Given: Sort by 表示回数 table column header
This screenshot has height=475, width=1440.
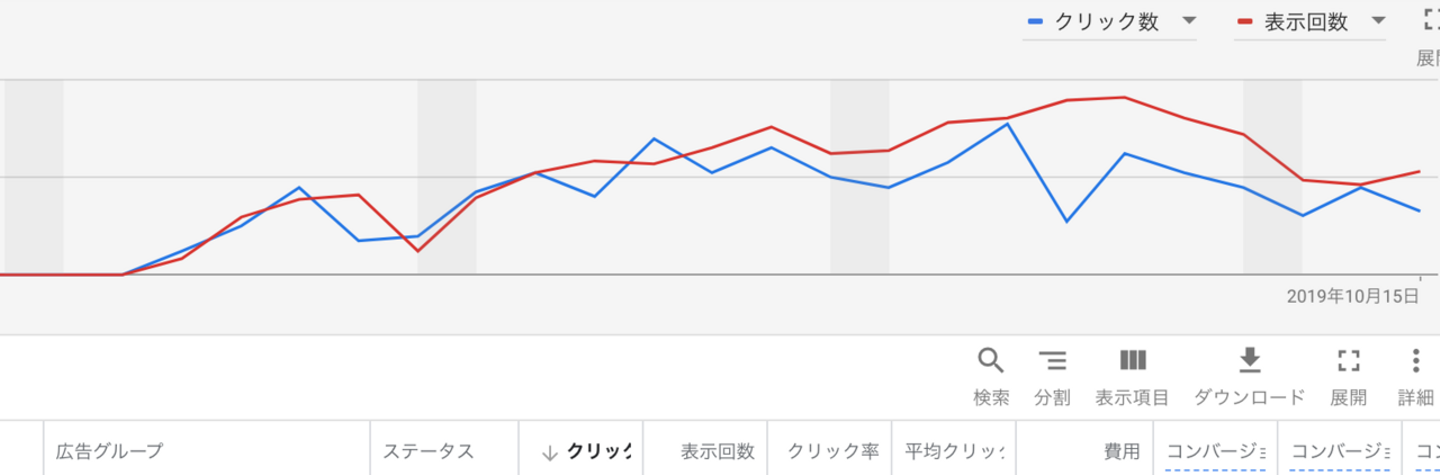Looking at the screenshot, I should (717, 452).
